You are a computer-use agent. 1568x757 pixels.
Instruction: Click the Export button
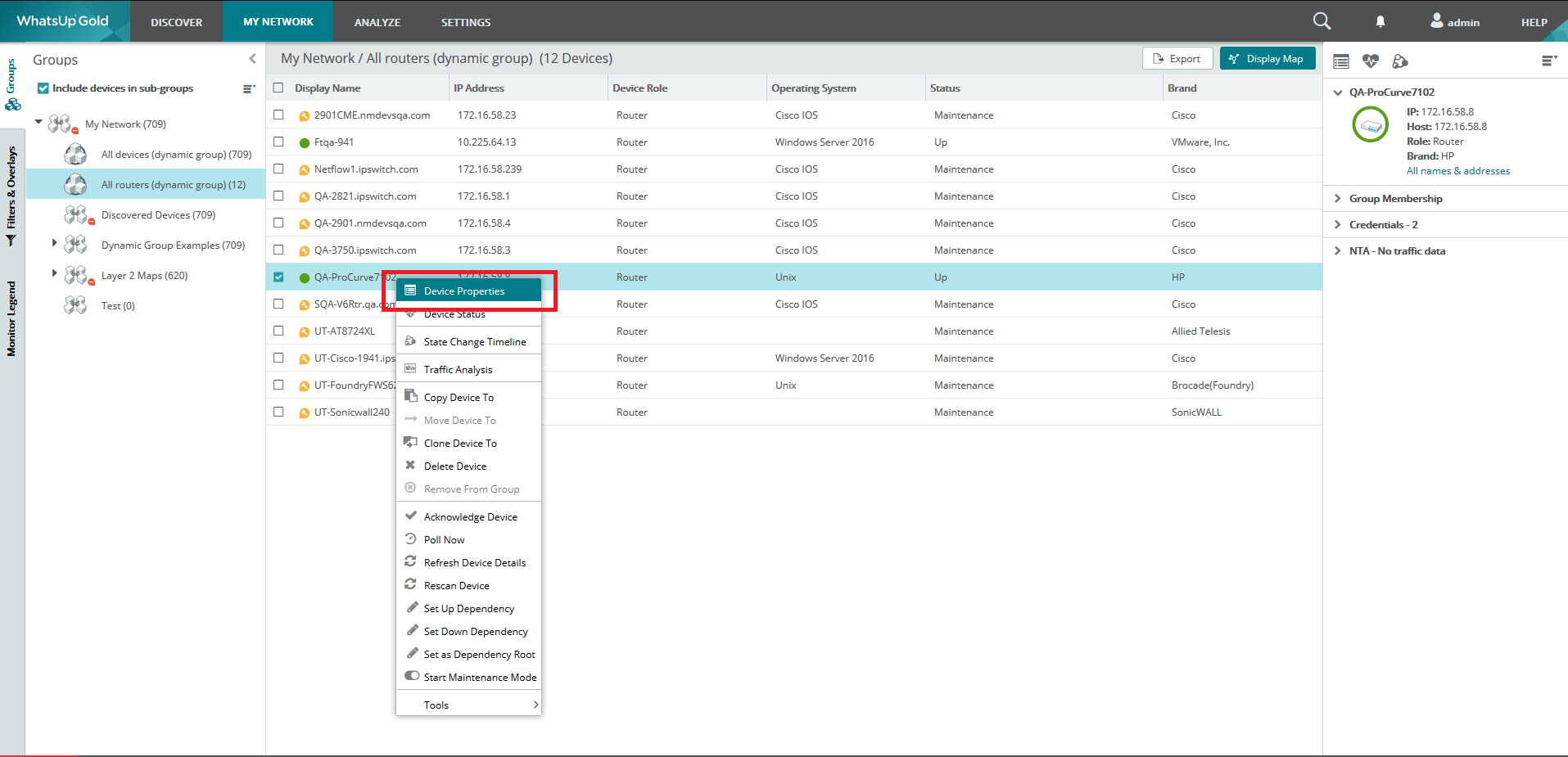[x=1177, y=58]
